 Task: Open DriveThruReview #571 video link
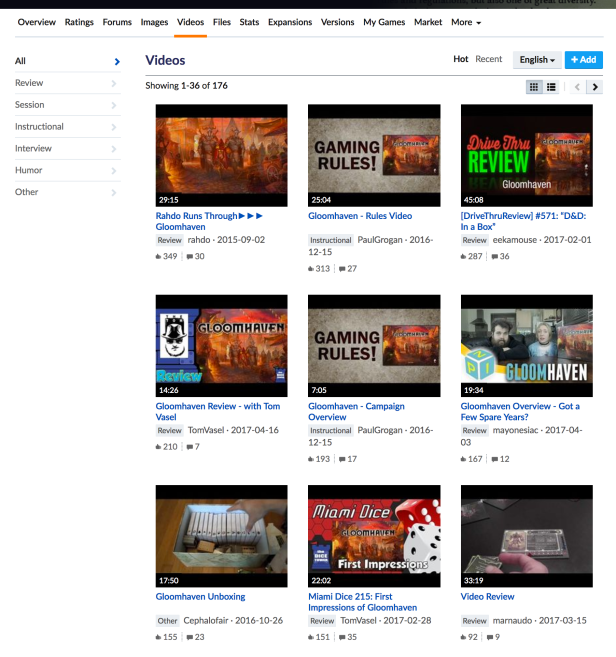[x=523, y=221]
